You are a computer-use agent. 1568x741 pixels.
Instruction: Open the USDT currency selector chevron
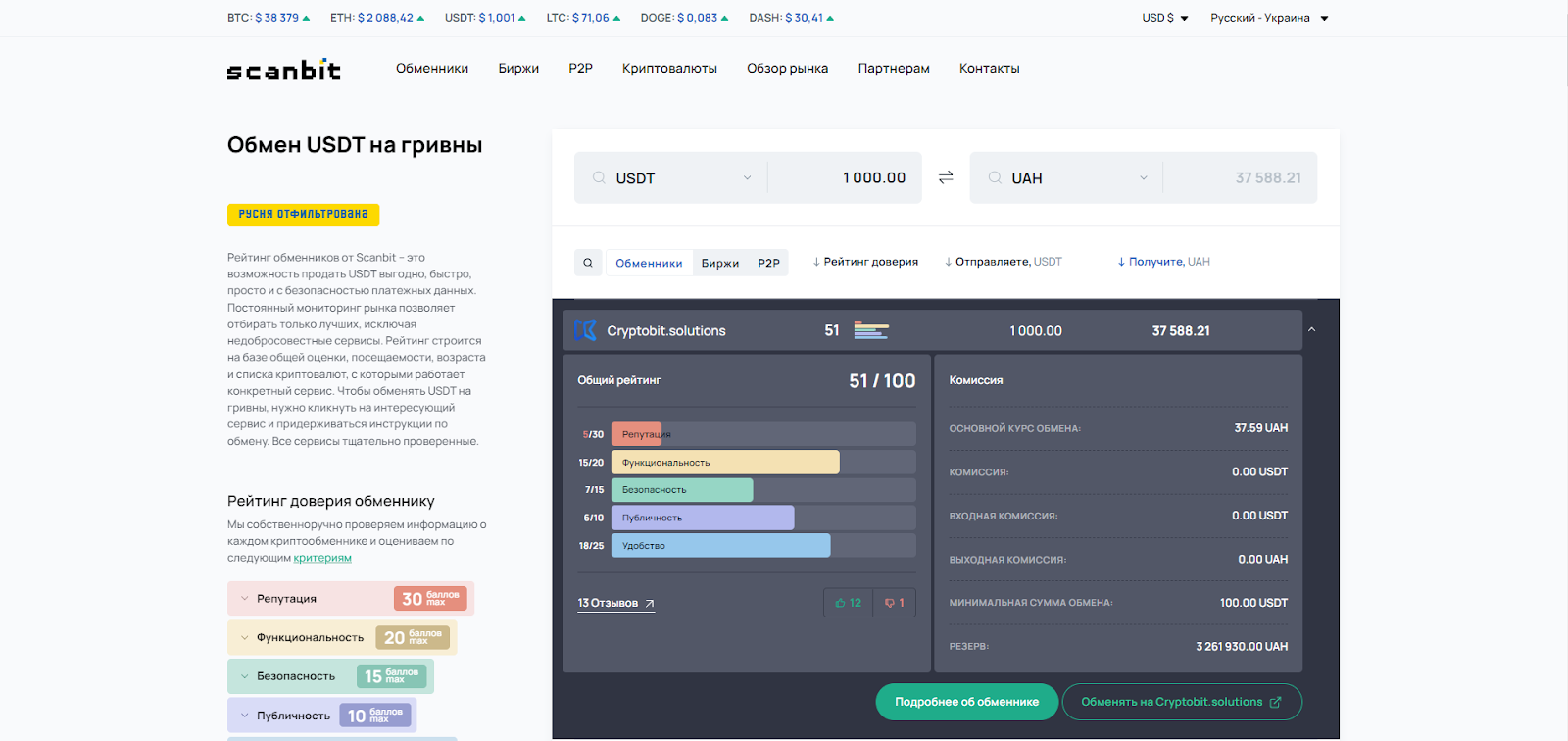(747, 177)
